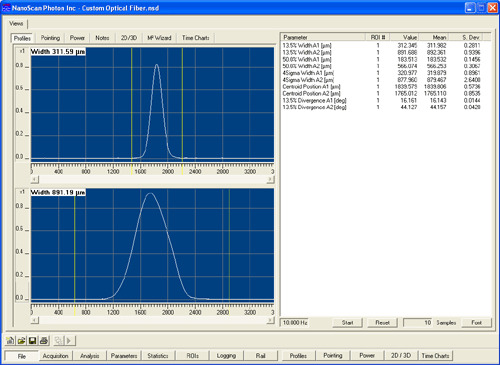
Task: Click the Power button in the bottom bar
Action: (367, 356)
